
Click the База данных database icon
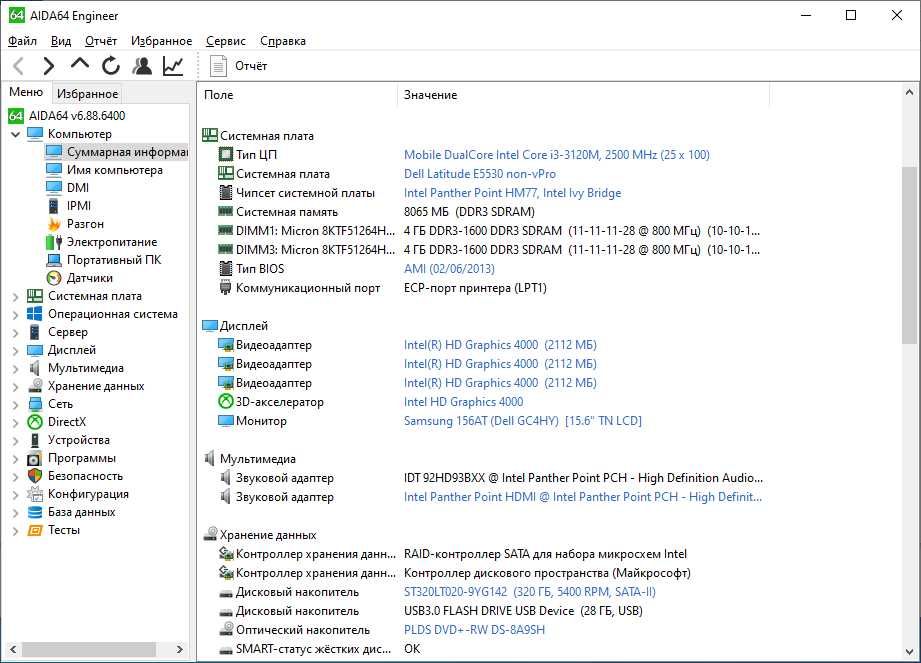(x=35, y=512)
